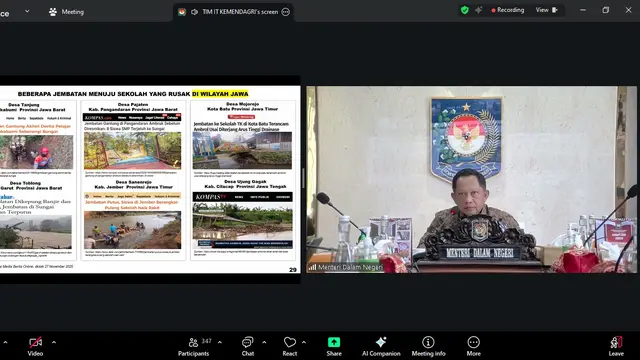Click the Menteri Dalam Negeri video tile
This screenshot has width=640, height=360.
click(471, 179)
